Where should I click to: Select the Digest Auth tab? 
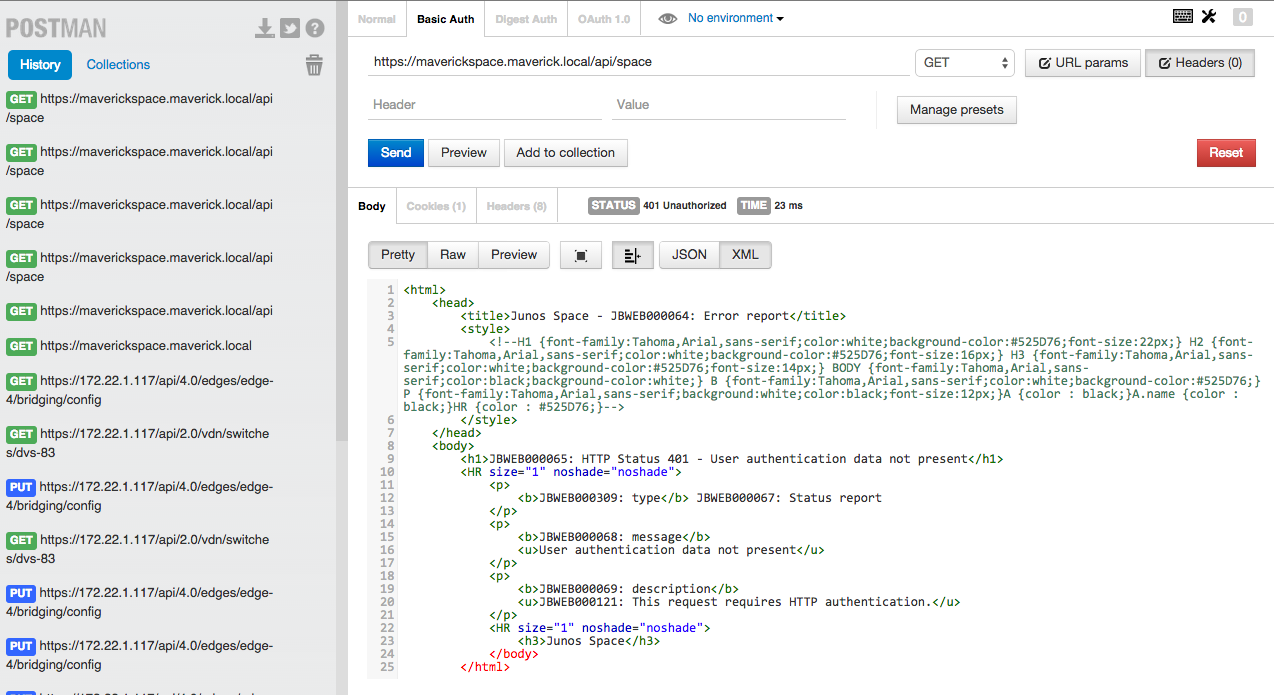(x=526, y=19)
